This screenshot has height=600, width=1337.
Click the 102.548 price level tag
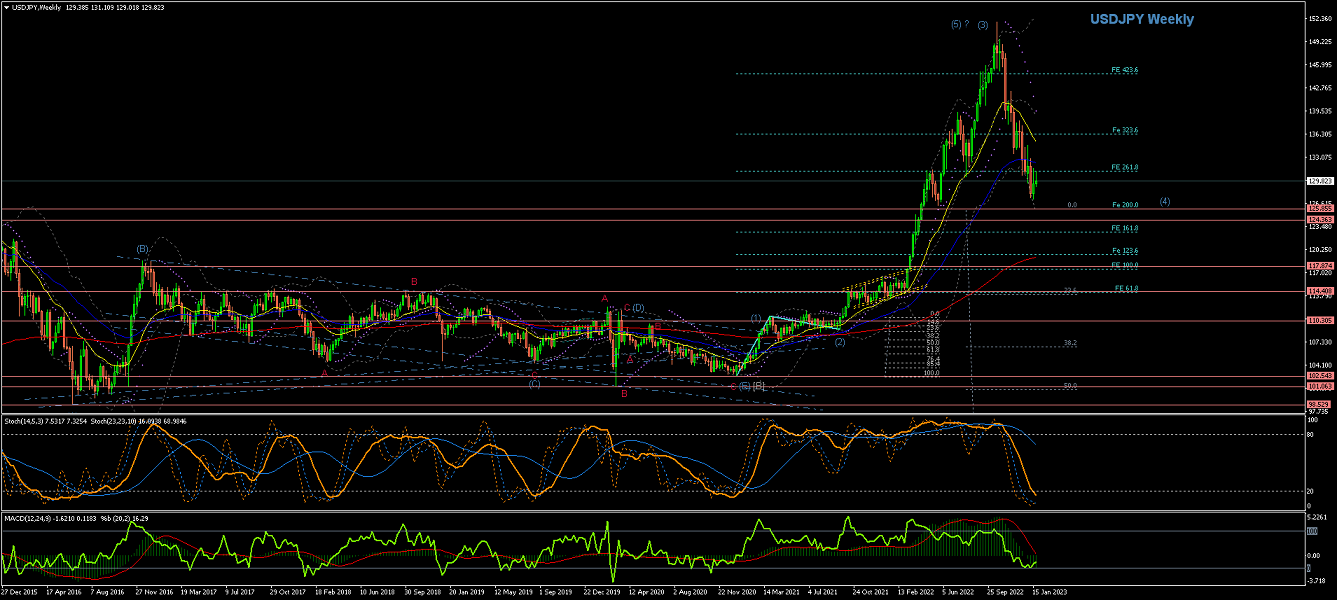[x=1320, y=376]
